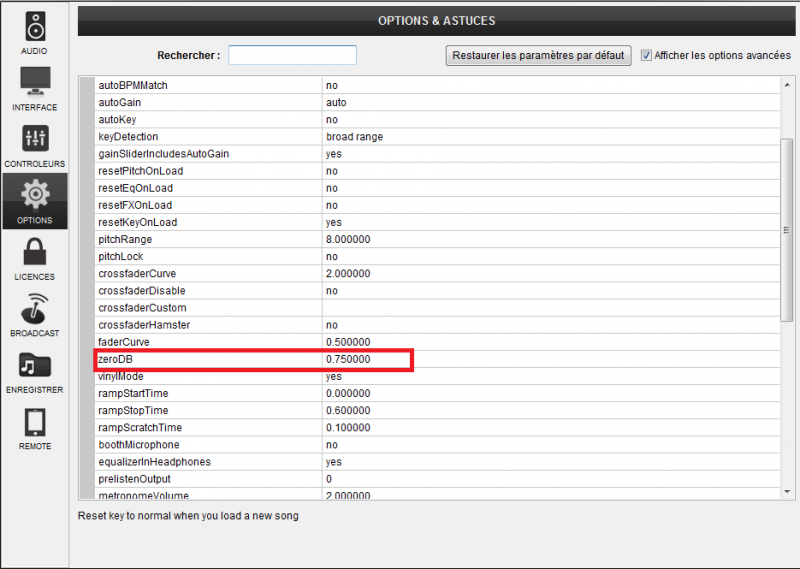Viewport: 800px width, 569px height.
Task: Open the Interface monitor icon
Action: coord(35,82)
